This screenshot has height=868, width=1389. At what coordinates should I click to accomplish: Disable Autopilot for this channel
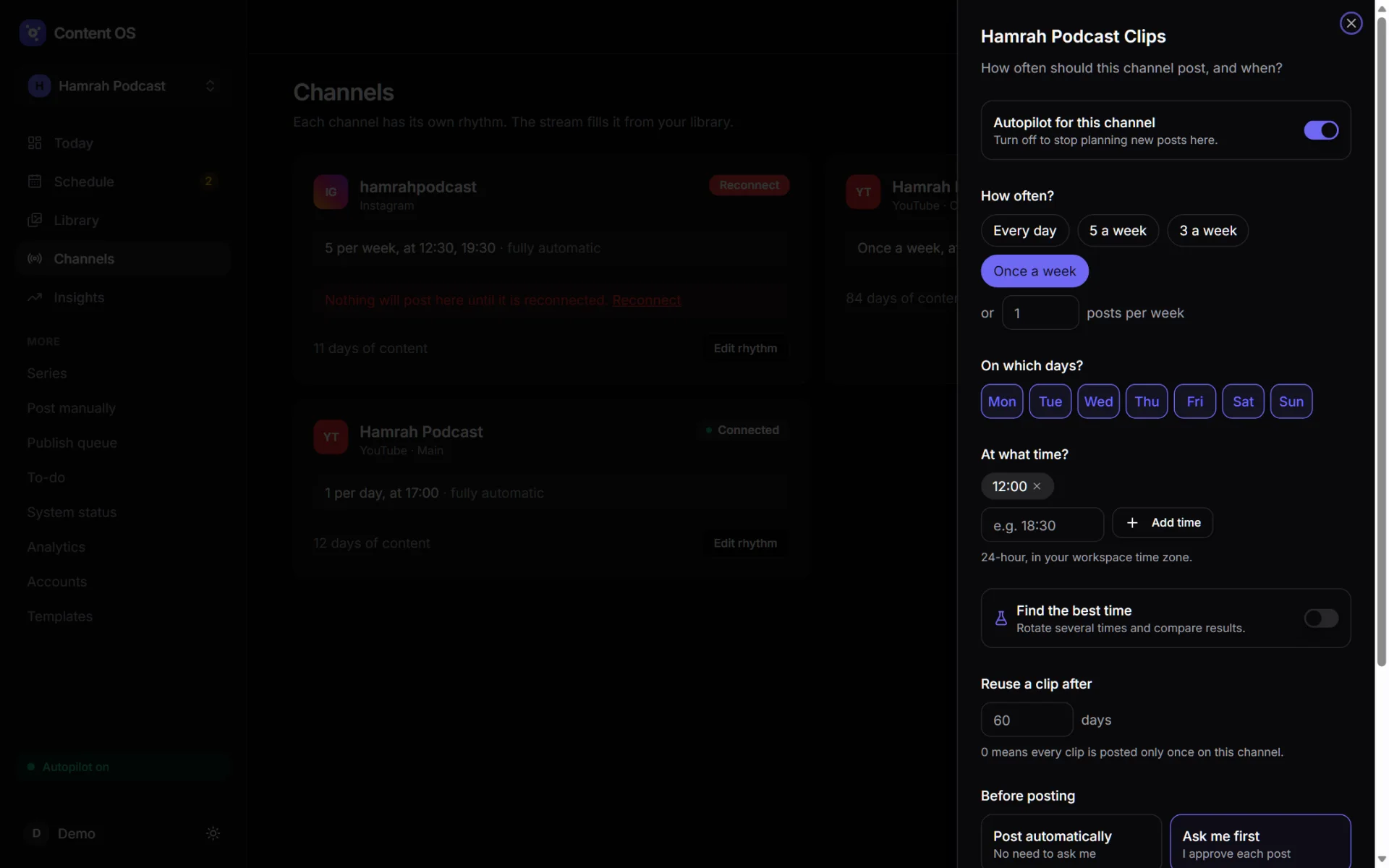click(1321, 130)
